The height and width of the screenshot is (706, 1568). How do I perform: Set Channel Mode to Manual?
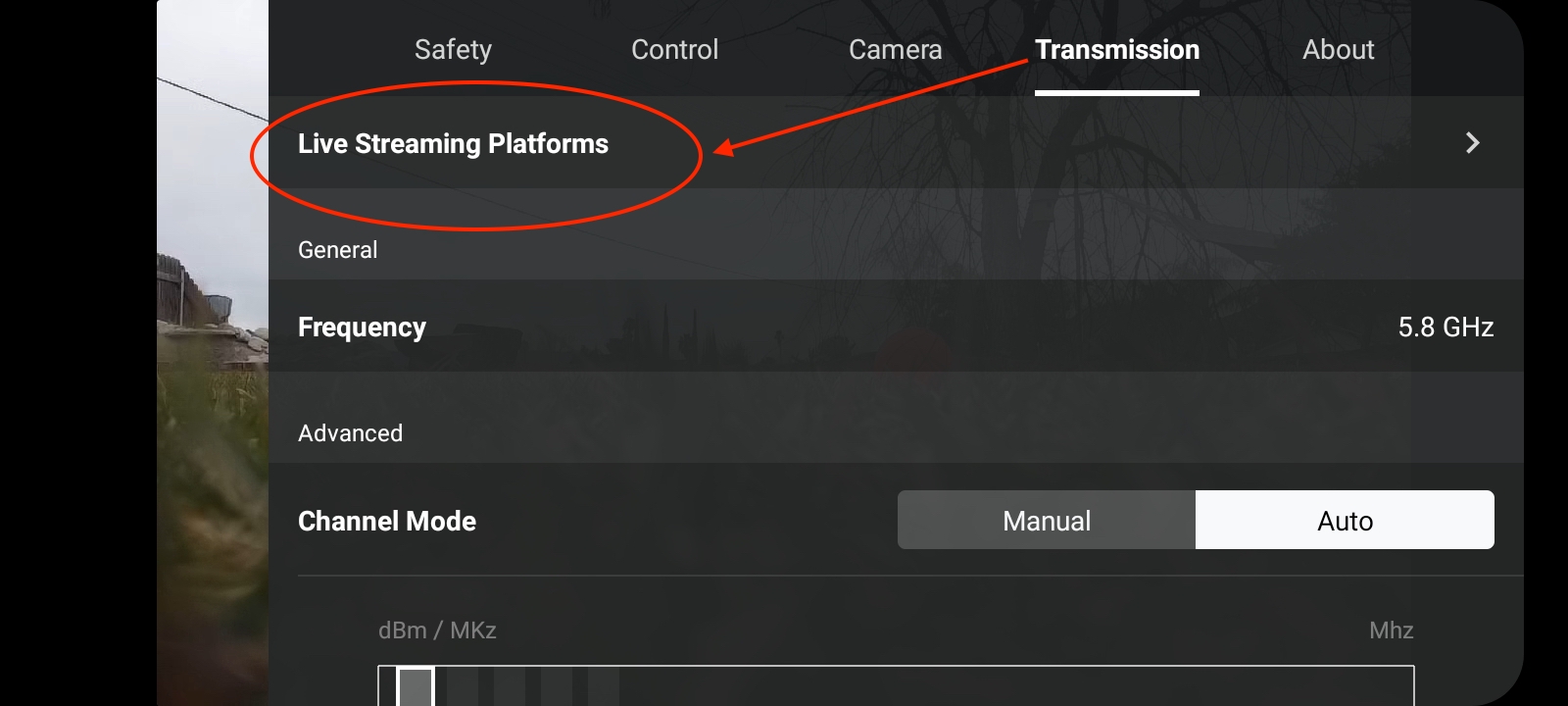coord(1046,521)
